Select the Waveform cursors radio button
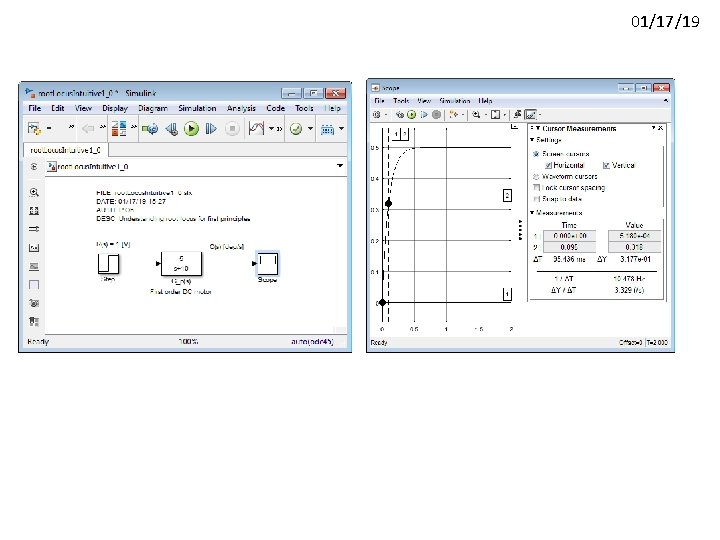Screen dimensions: 720x540 coord(535,177)
